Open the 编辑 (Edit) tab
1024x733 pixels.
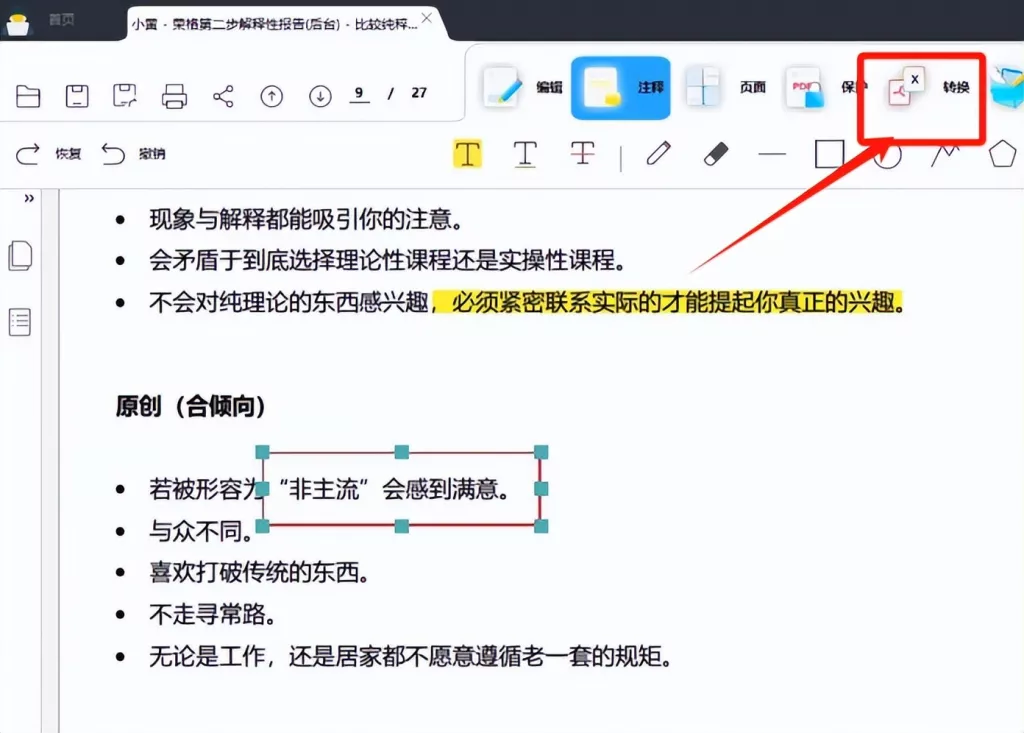(522, 88)
